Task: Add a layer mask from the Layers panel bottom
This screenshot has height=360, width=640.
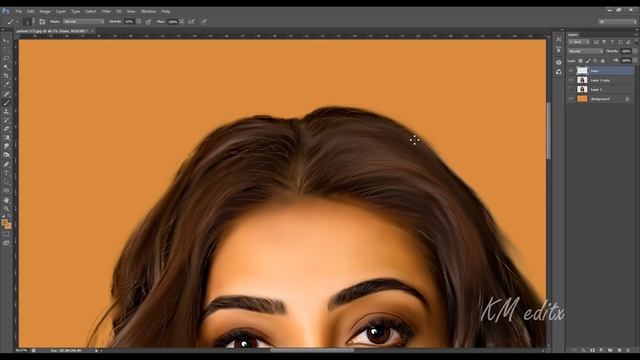Action: pos(592,350)
